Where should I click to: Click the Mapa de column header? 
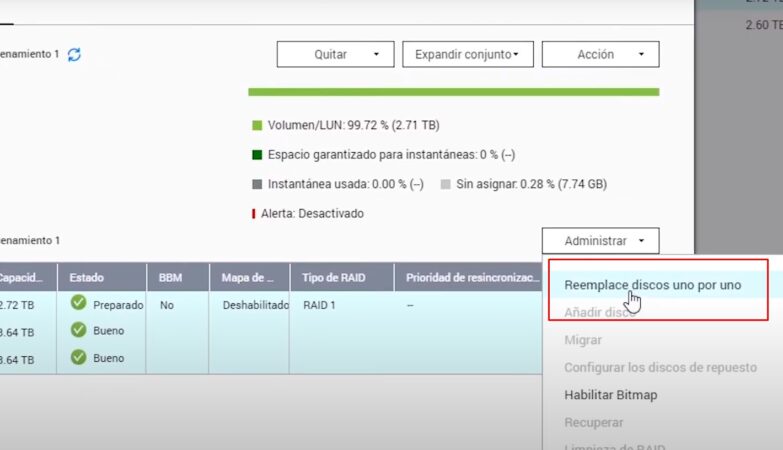249,277
